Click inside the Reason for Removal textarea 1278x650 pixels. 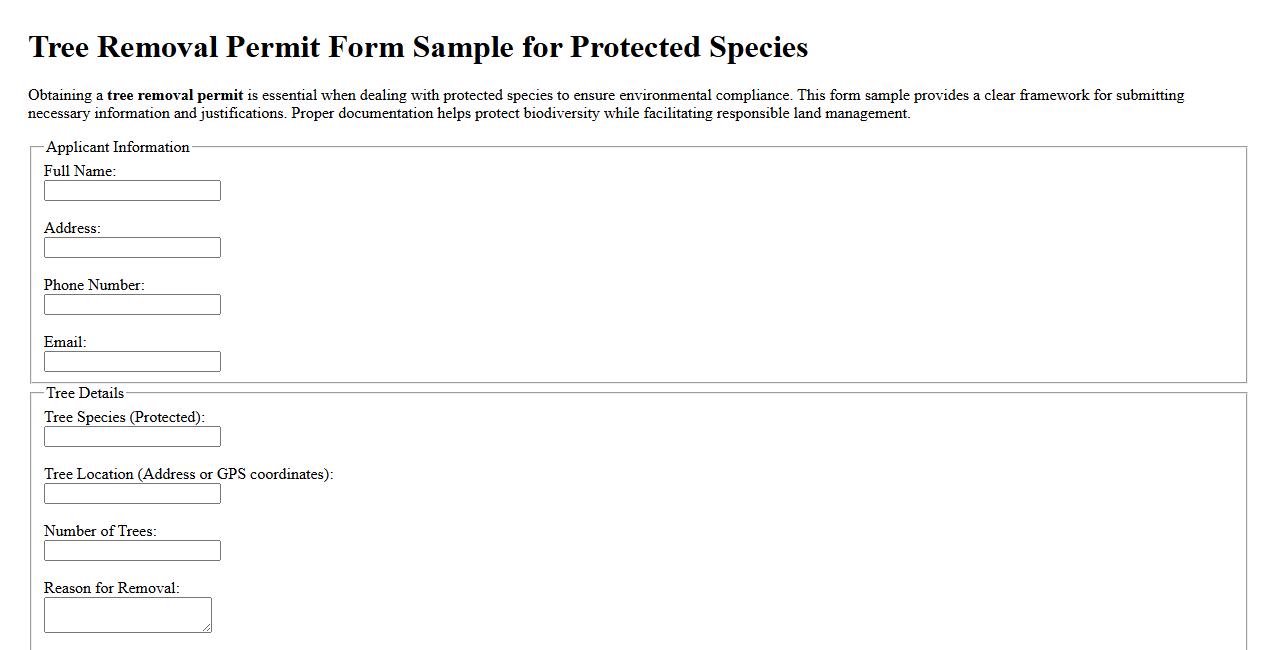click(x=128, y=613)
